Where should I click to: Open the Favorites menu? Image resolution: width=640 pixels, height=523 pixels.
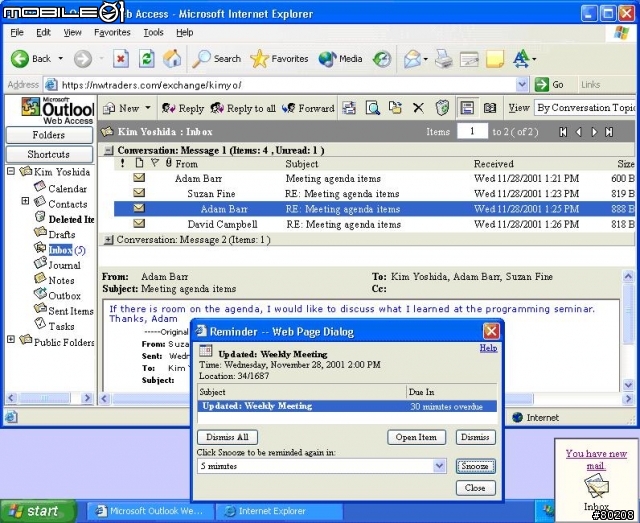pyautogui.click(x=112, y=32)
